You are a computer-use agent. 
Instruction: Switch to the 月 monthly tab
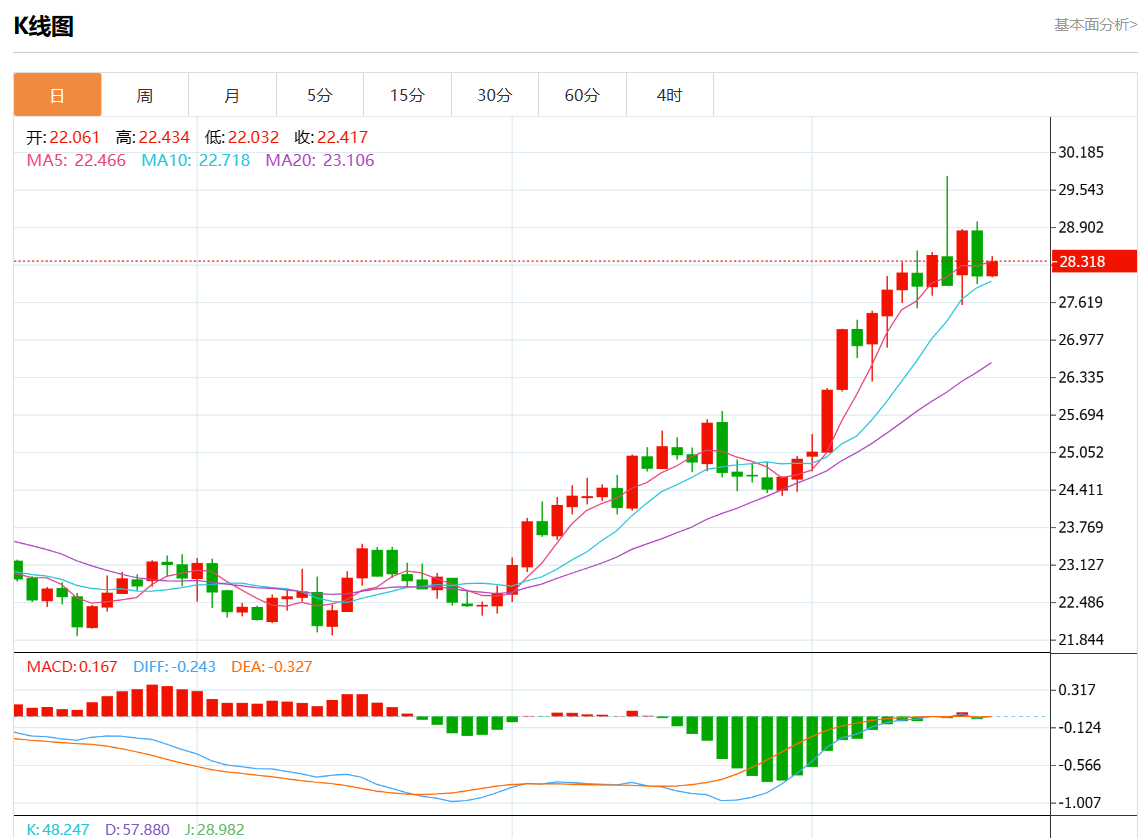tap(232, 95)
